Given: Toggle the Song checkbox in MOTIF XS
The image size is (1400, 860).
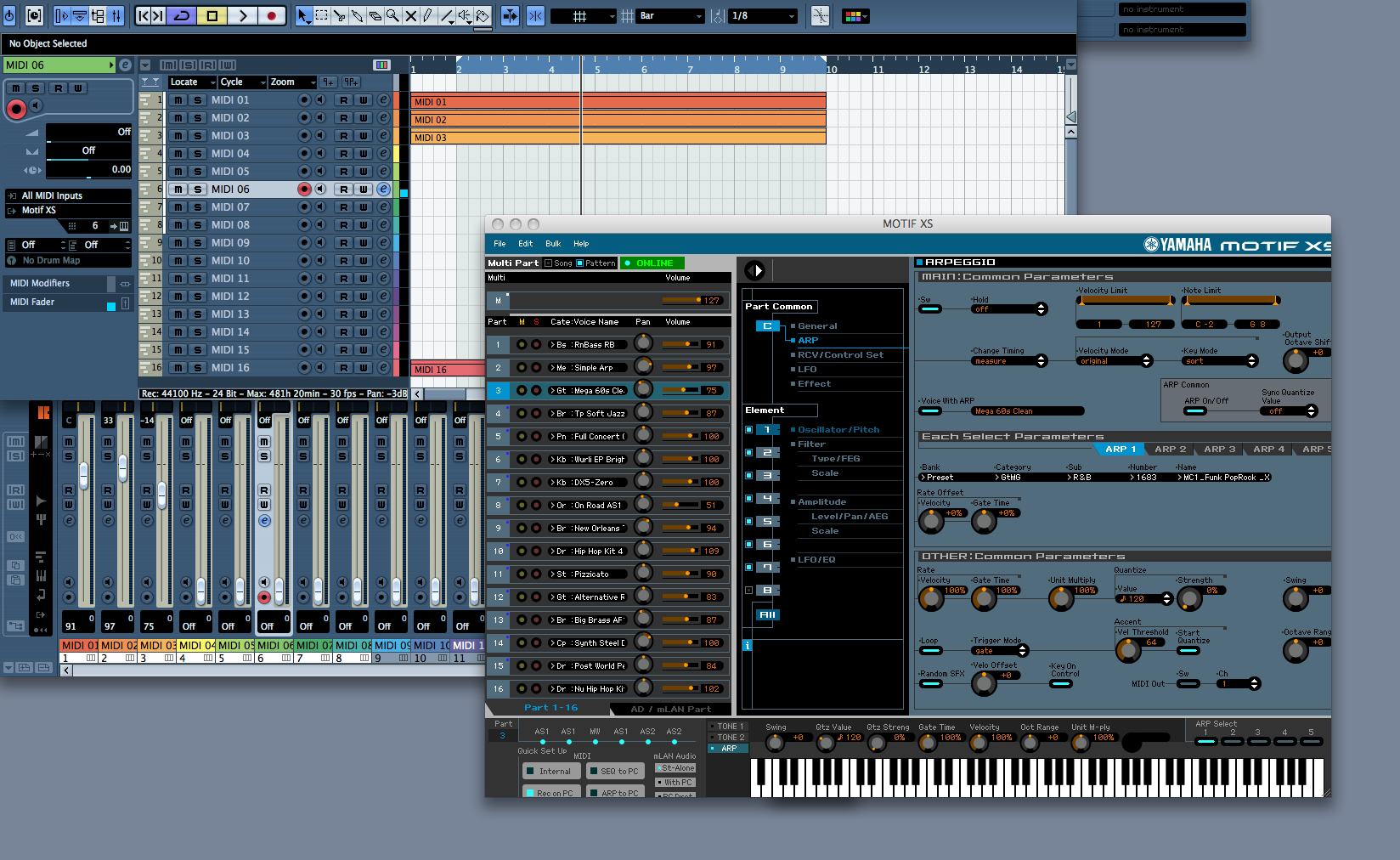Looking at the screenshot, I should tap(548, 263).
